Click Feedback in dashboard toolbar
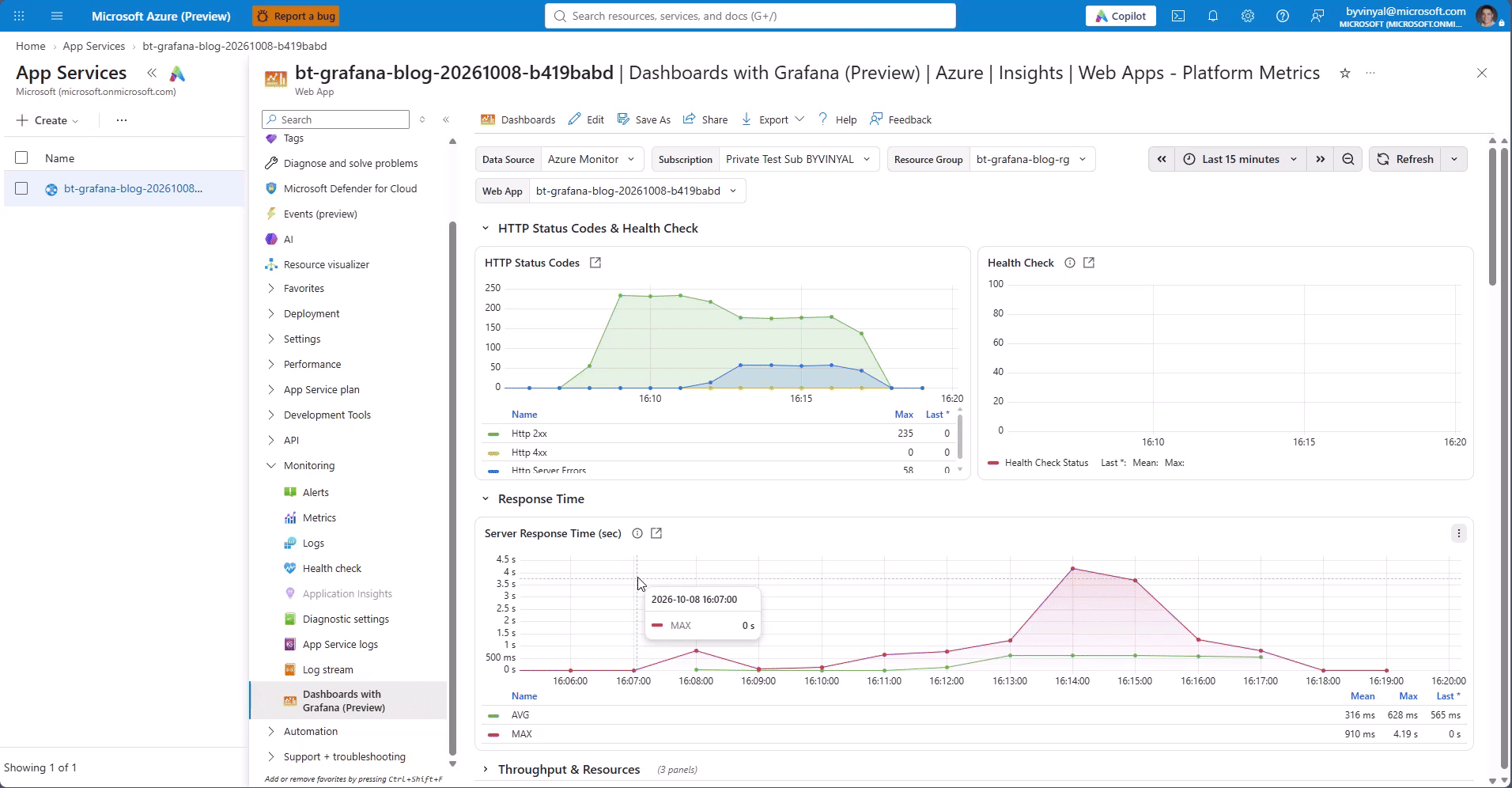The height and width of the screenshot is (788, 1512). [901, 119]
